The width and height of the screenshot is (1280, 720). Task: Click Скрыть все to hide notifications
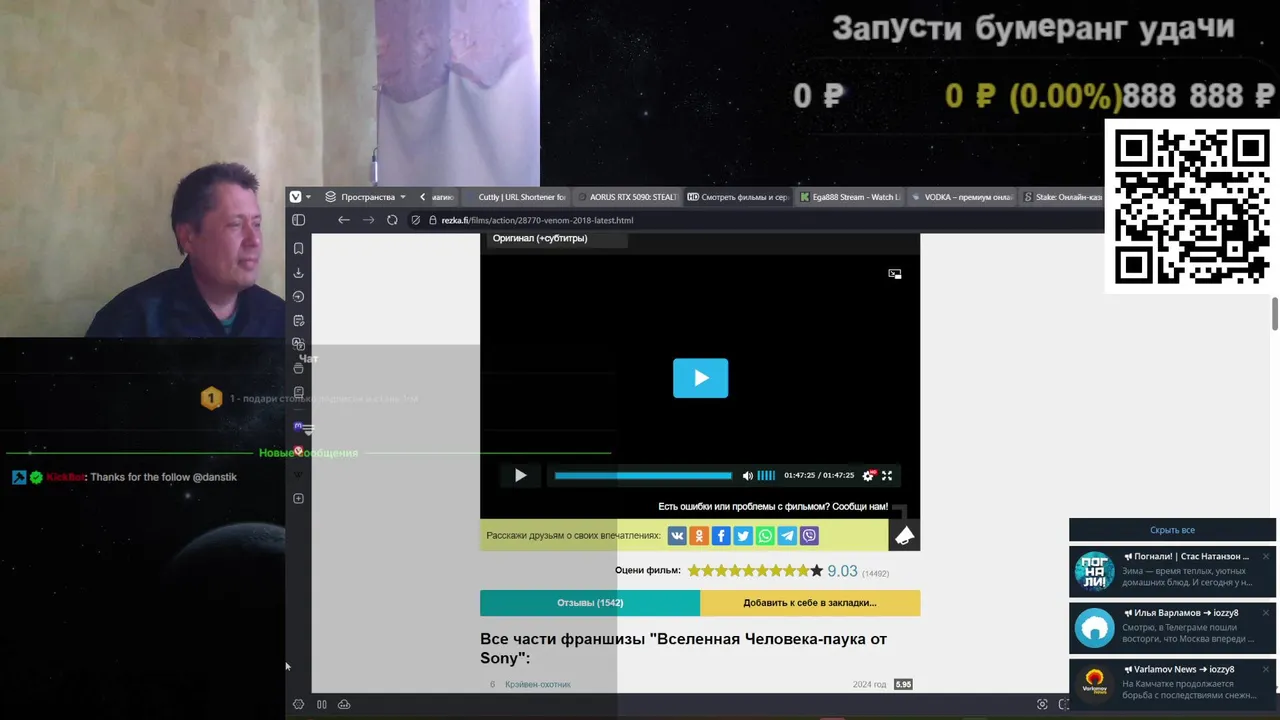[x=1172, y=530]
